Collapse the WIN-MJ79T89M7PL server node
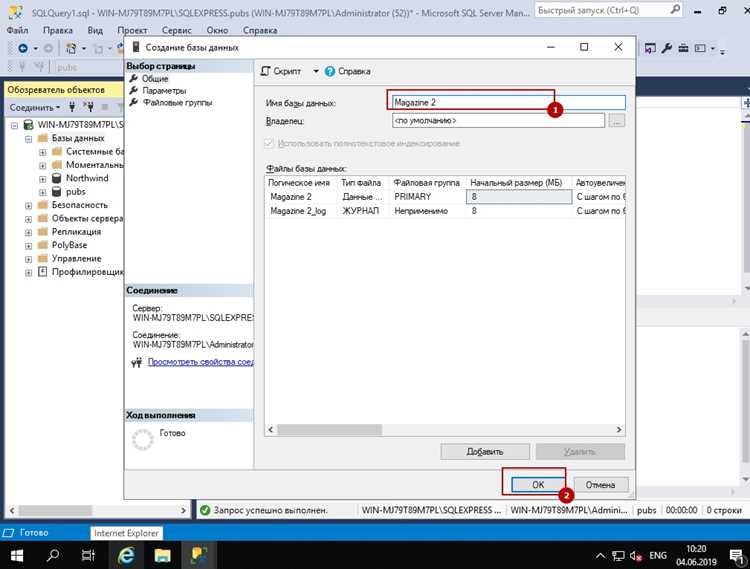Screen dimensions: 750x569 [x=14, y=125]
